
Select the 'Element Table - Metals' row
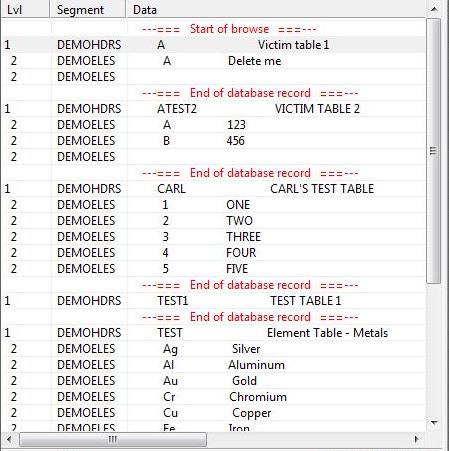point(213,333)
